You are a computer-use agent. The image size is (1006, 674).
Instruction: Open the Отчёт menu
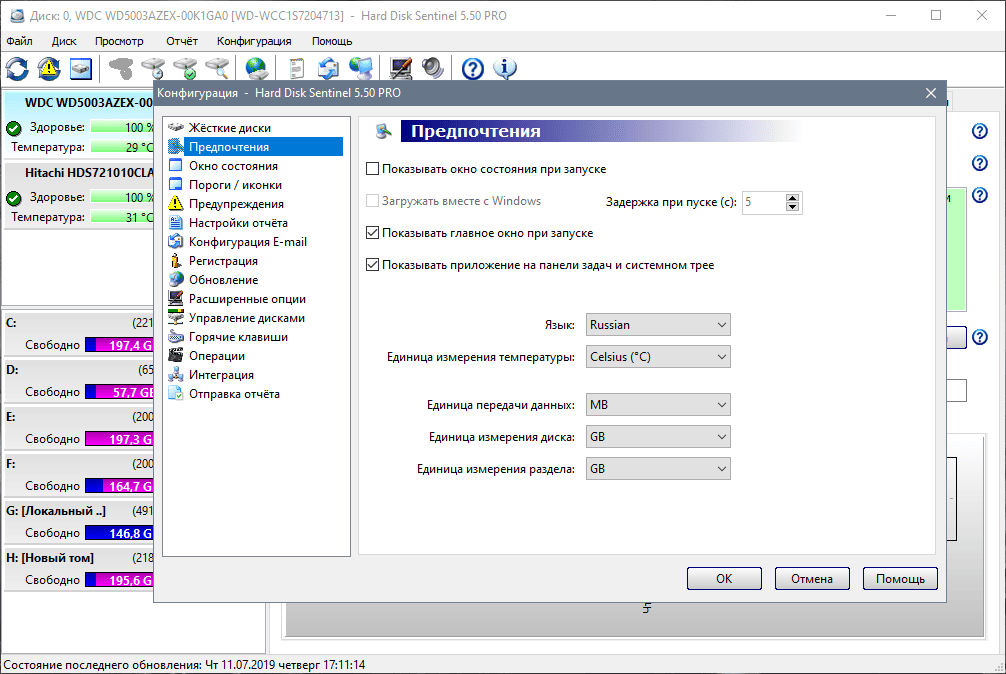point(181,41)
